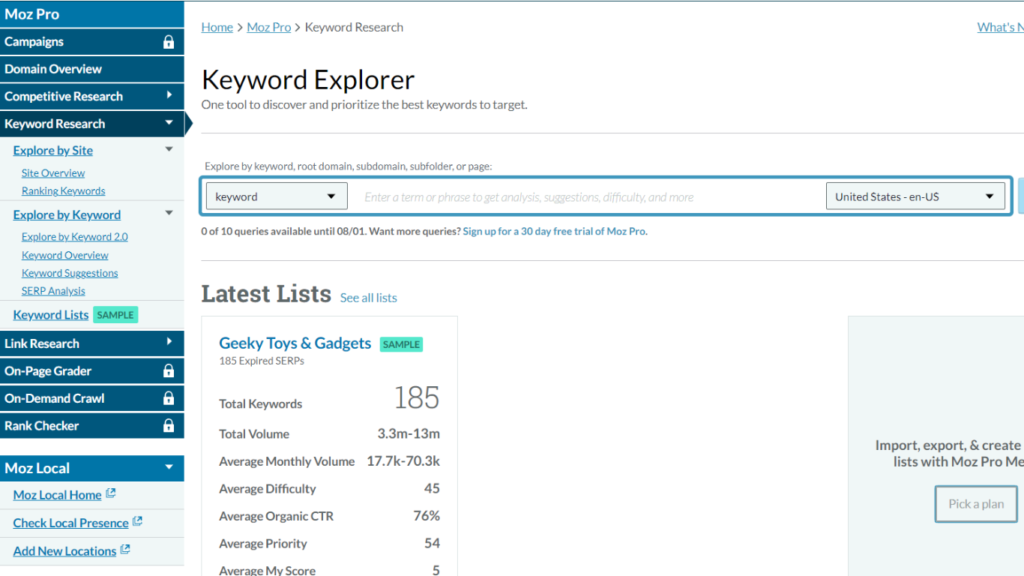1024x576 pixels.
Task: Open the Keyword Lists link
Action: [50, 315]
